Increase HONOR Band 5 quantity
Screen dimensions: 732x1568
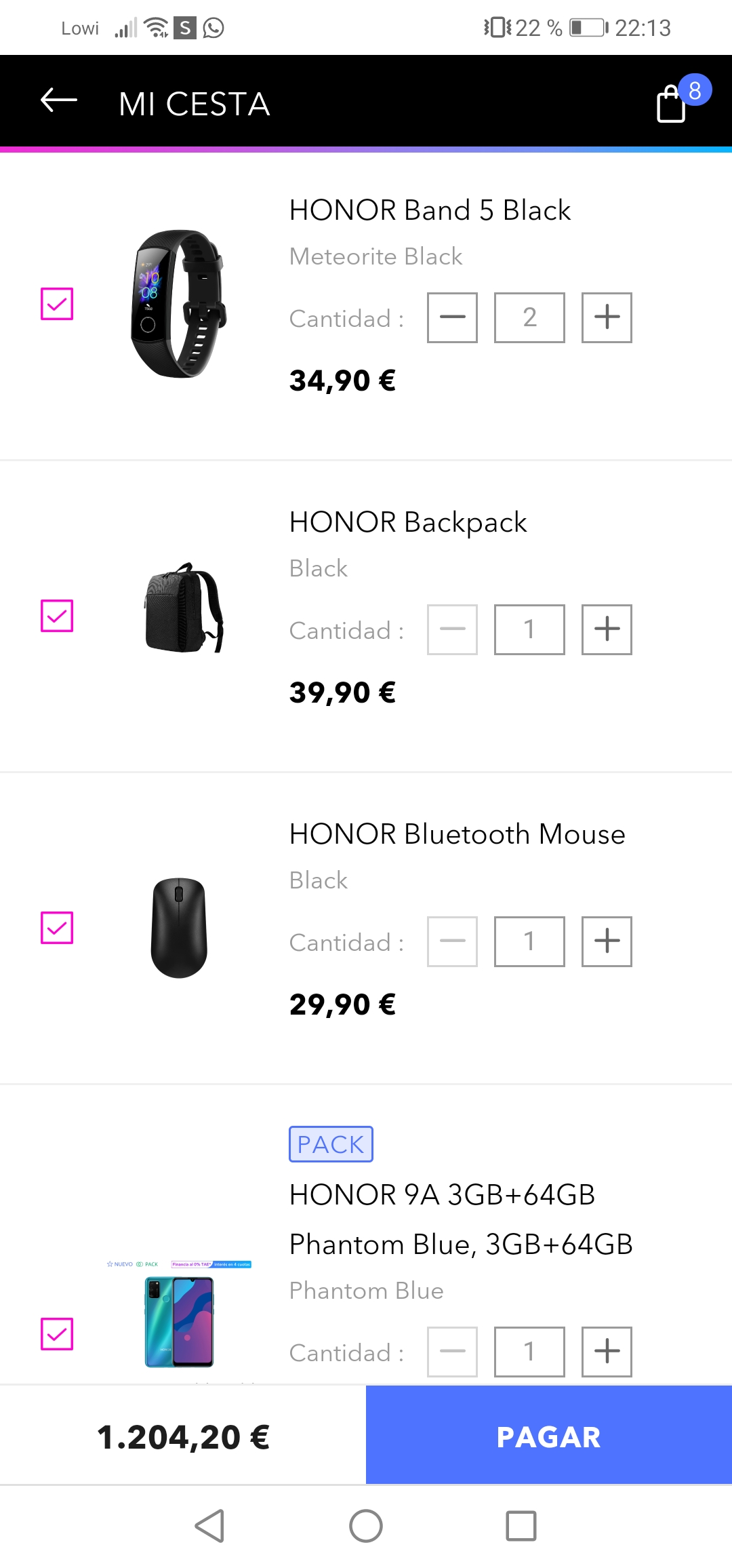pyautogui.click(x=607, y=317)
